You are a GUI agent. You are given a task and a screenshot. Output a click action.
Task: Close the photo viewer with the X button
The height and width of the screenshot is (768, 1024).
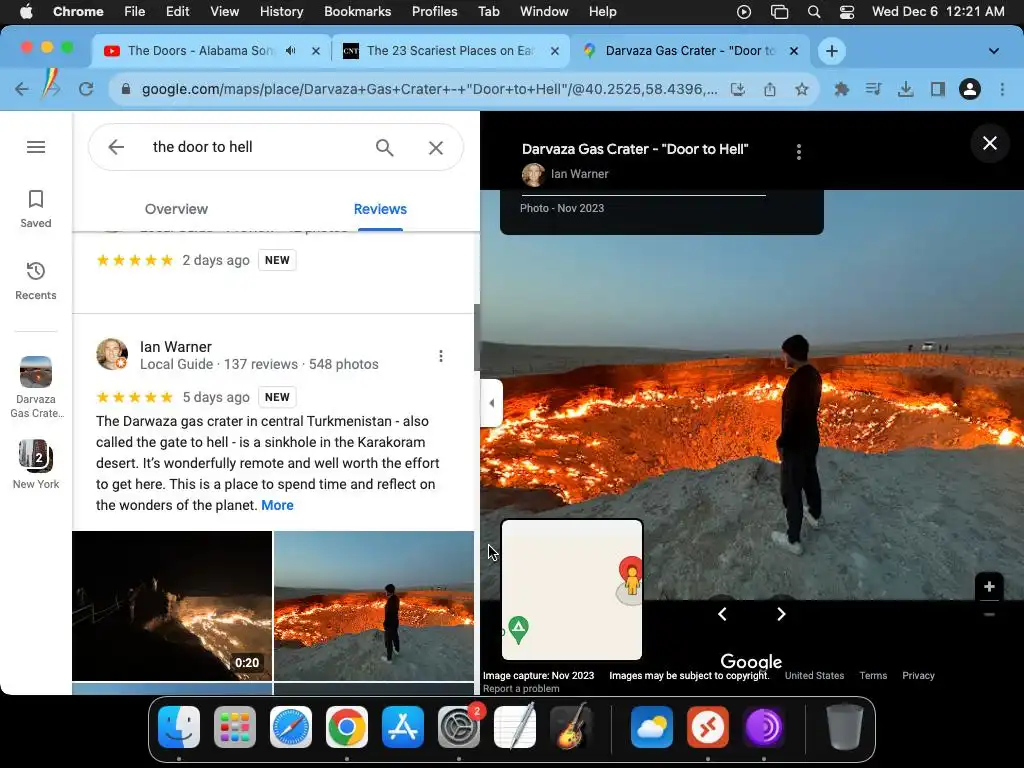(x=989, y=143)
